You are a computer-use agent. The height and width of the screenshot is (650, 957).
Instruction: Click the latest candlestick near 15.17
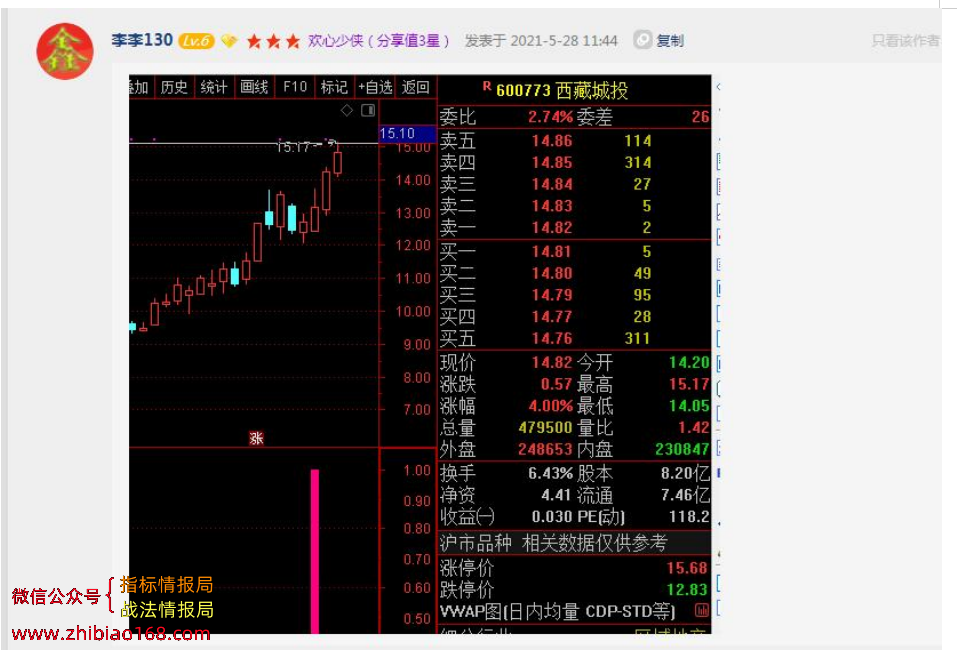pos(338,160)
